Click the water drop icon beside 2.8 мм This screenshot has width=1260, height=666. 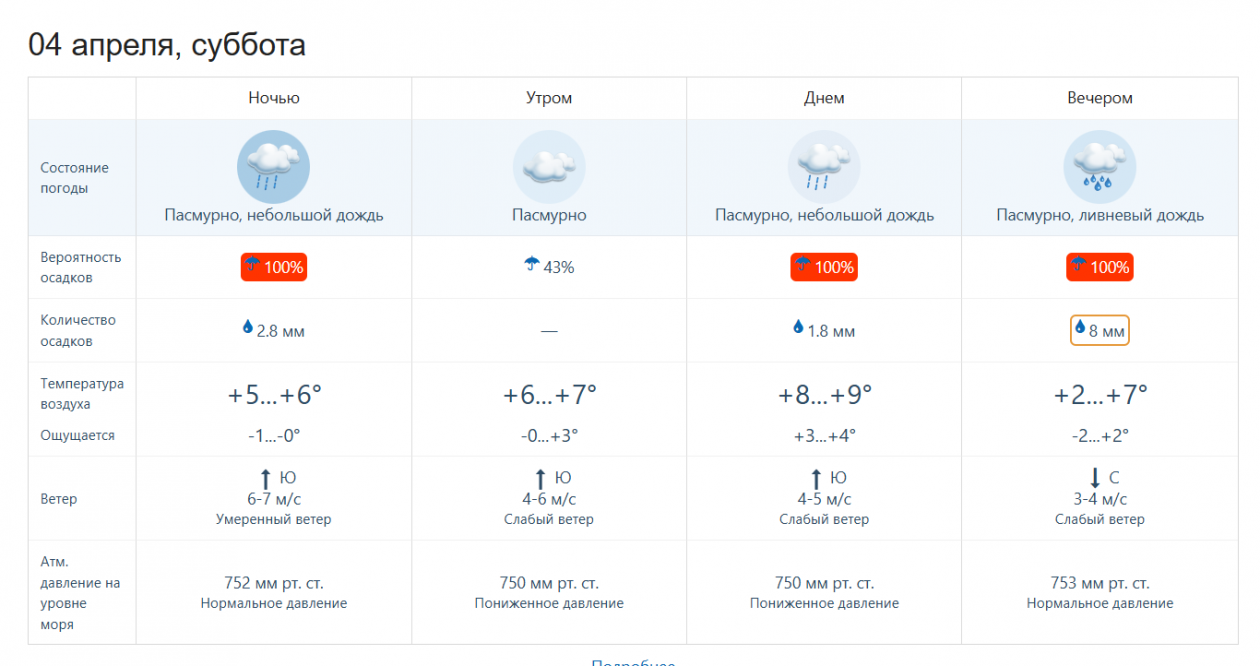[248, 327]
